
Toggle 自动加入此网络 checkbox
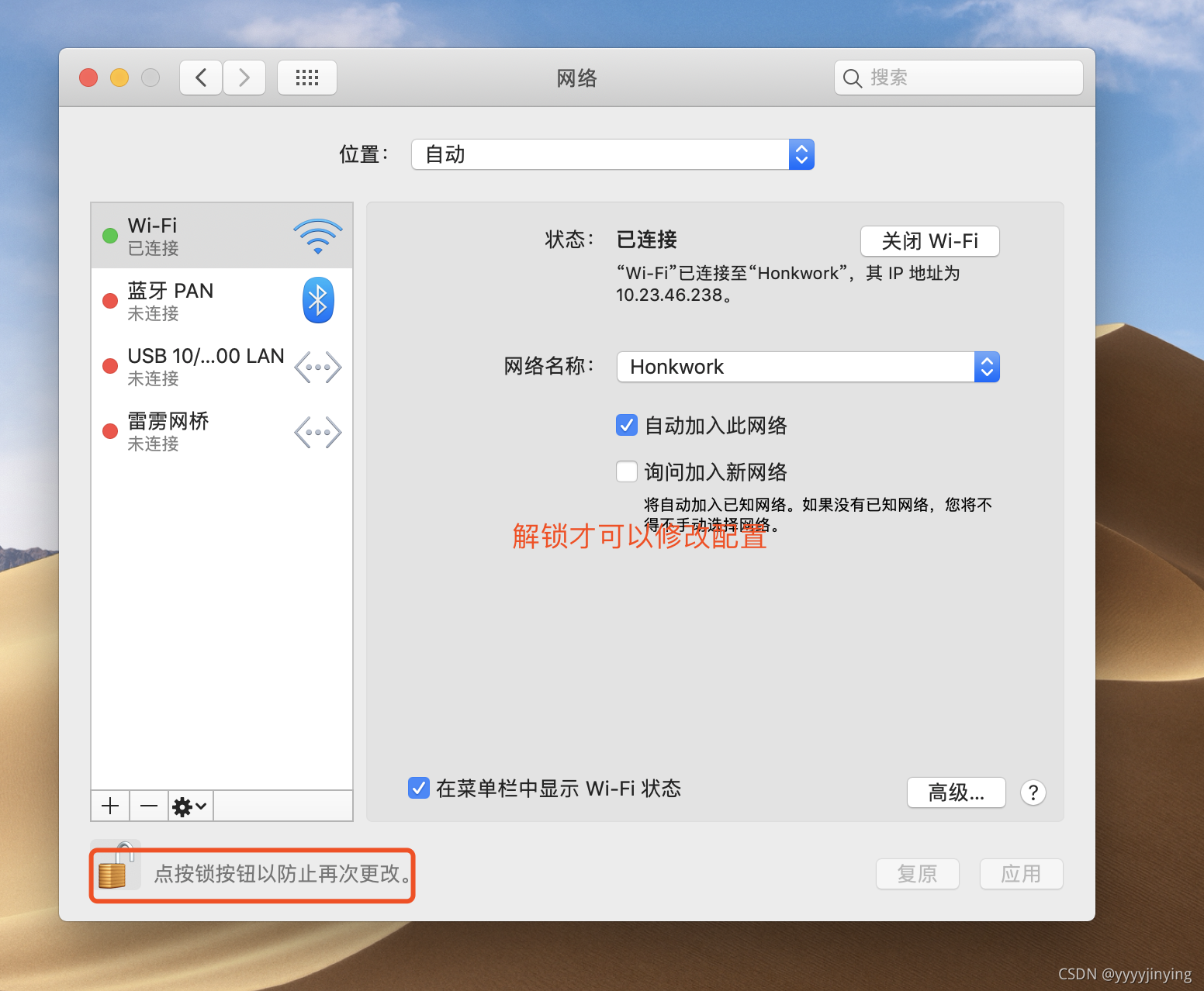coord(627,425)
